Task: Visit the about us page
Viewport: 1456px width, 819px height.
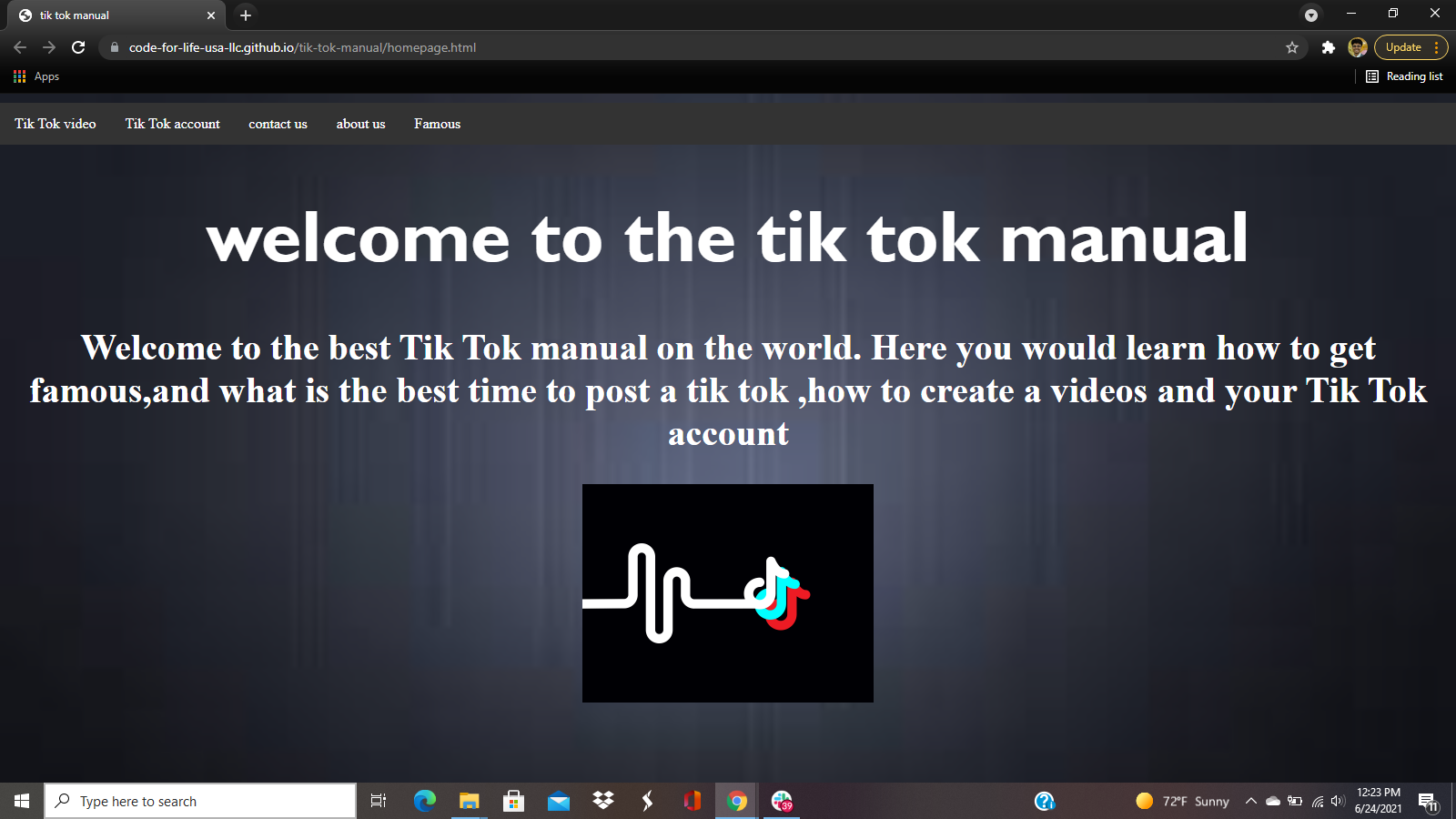Action: pyautogui.click(x=360, y=124)
